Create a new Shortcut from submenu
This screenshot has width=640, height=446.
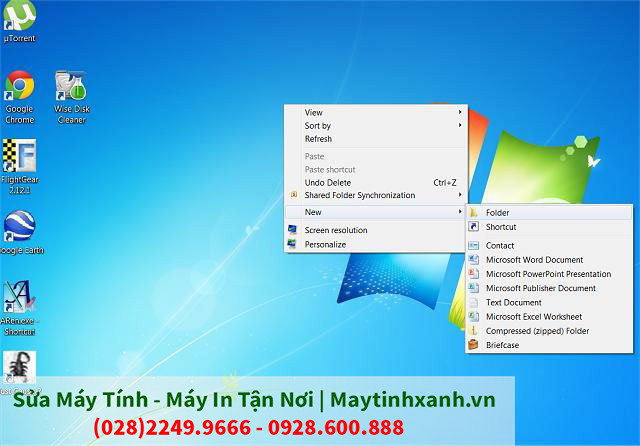[549, 226]
